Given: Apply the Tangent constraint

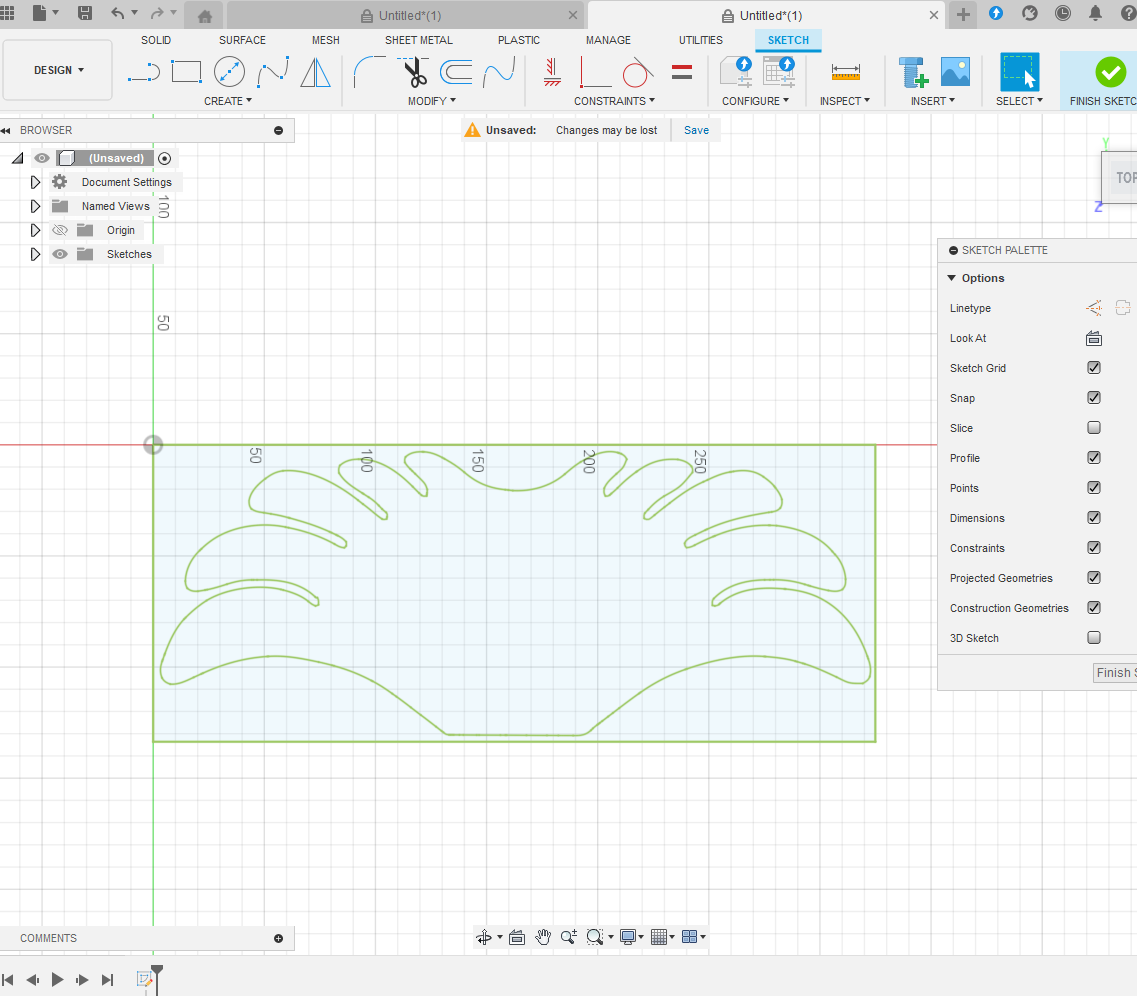Looking at the screenshot, I should (x=637, y=72).
